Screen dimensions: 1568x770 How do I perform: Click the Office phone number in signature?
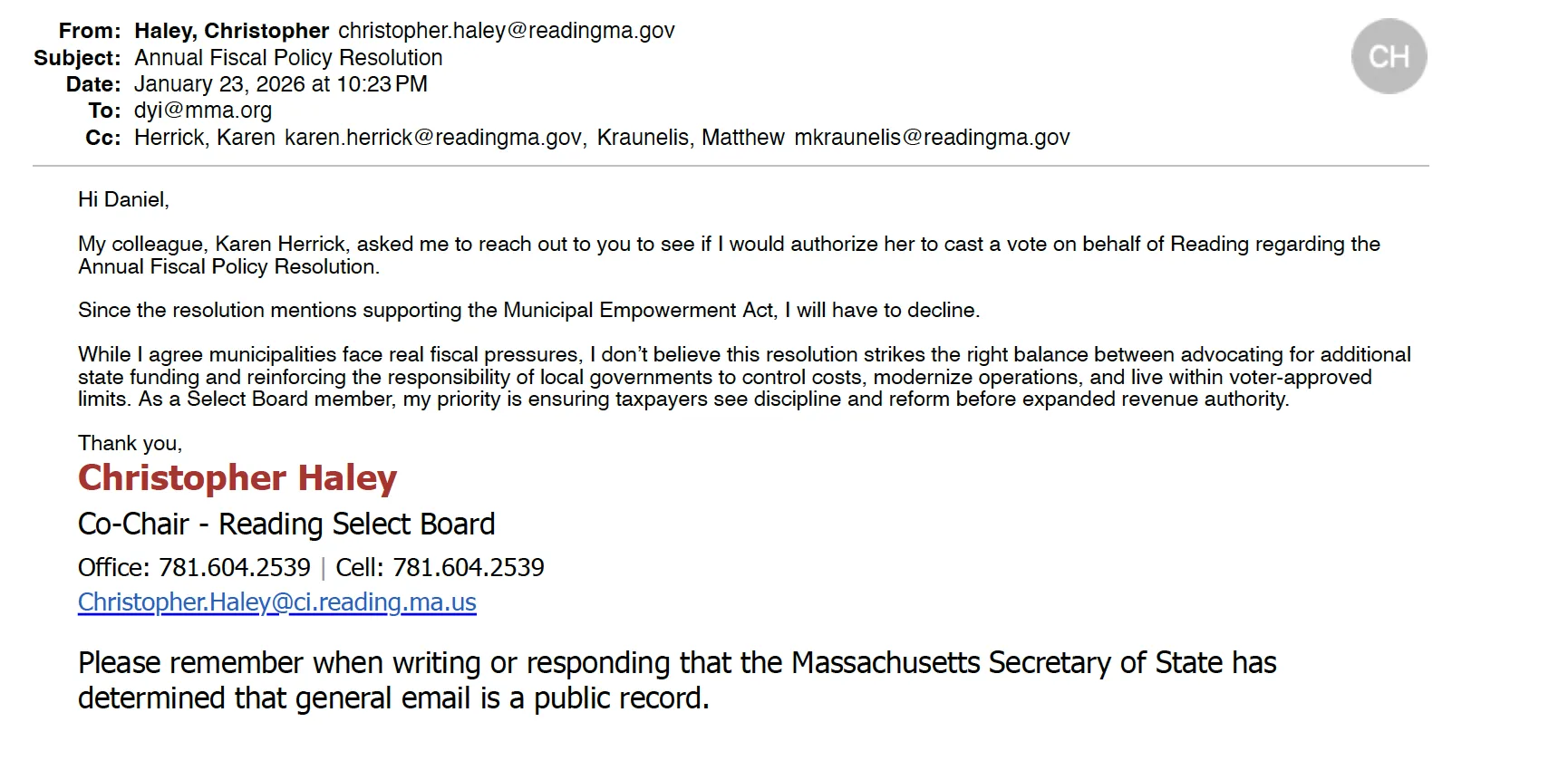(x=234, y=568)
